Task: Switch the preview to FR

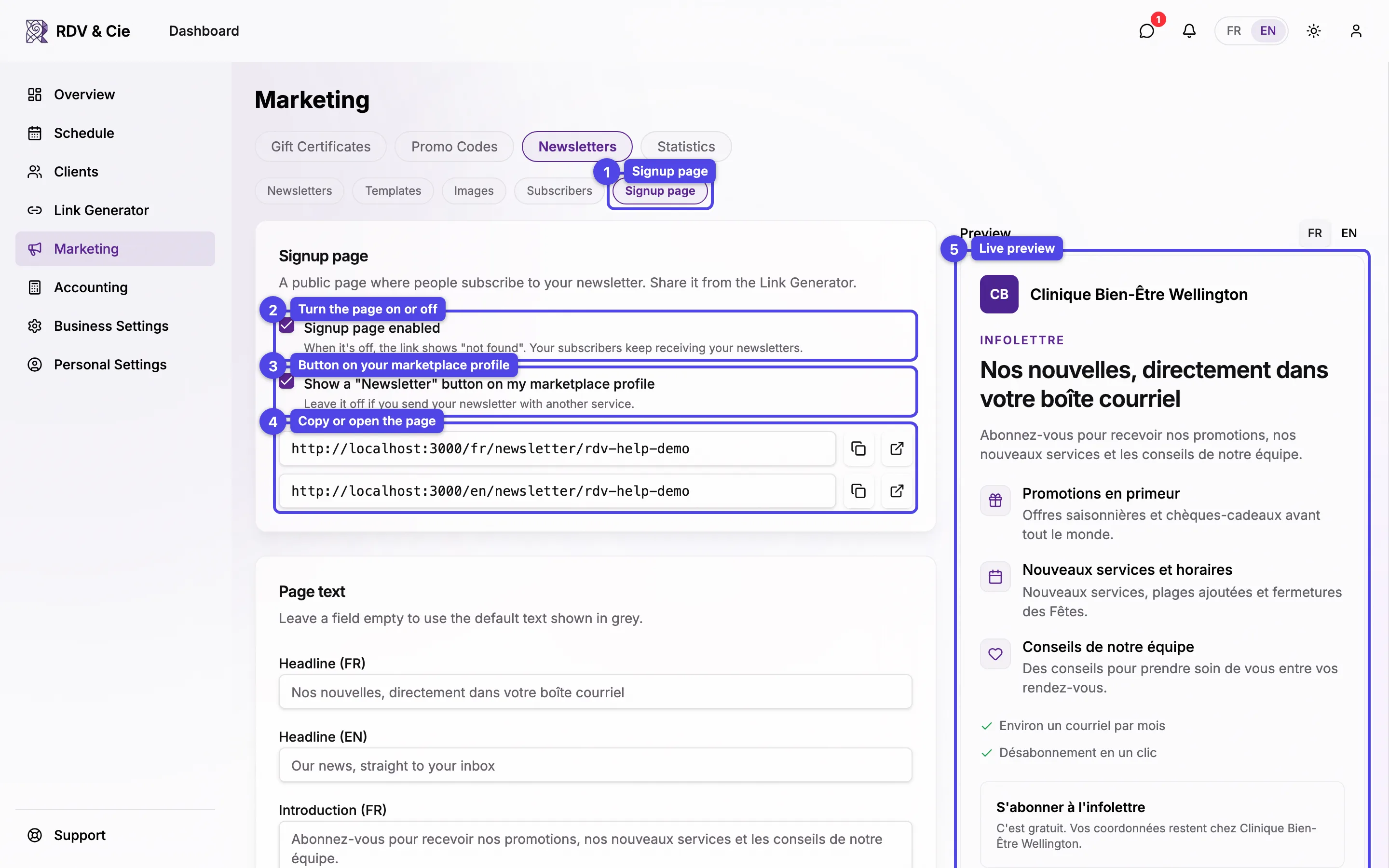Action: click(1314, 233)
